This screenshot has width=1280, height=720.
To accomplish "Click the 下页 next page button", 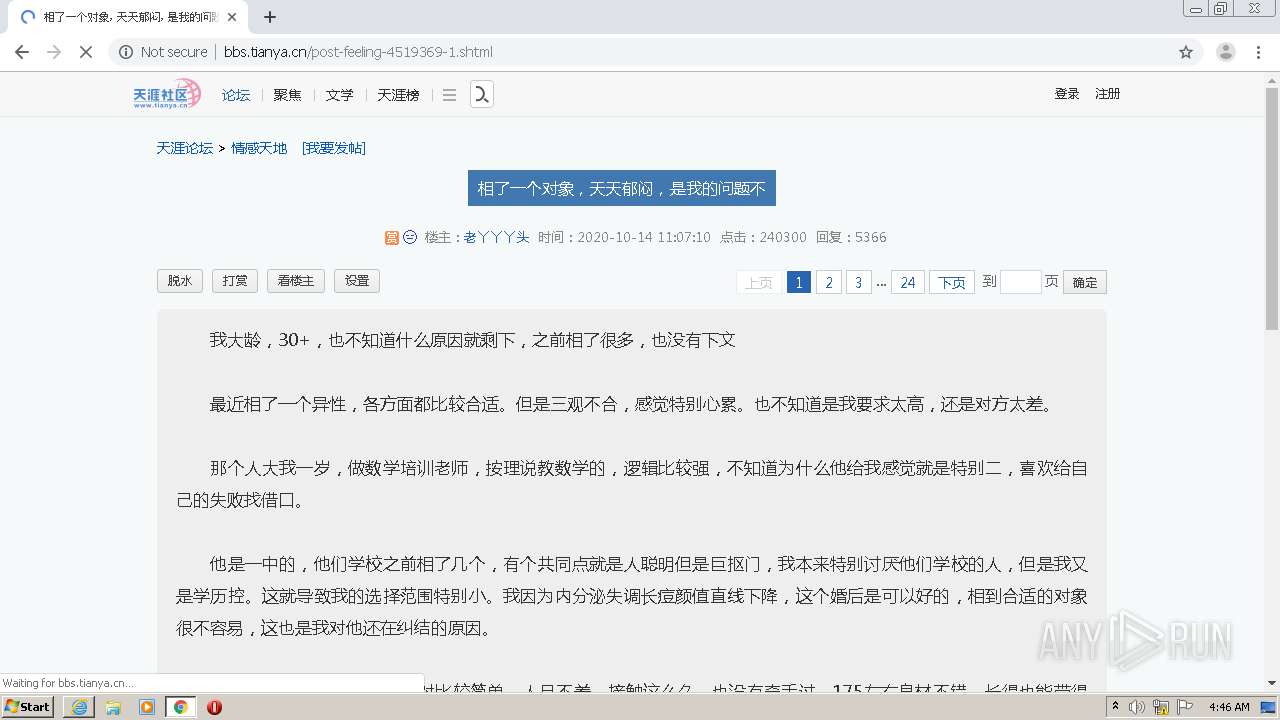I will click(952, 283).
